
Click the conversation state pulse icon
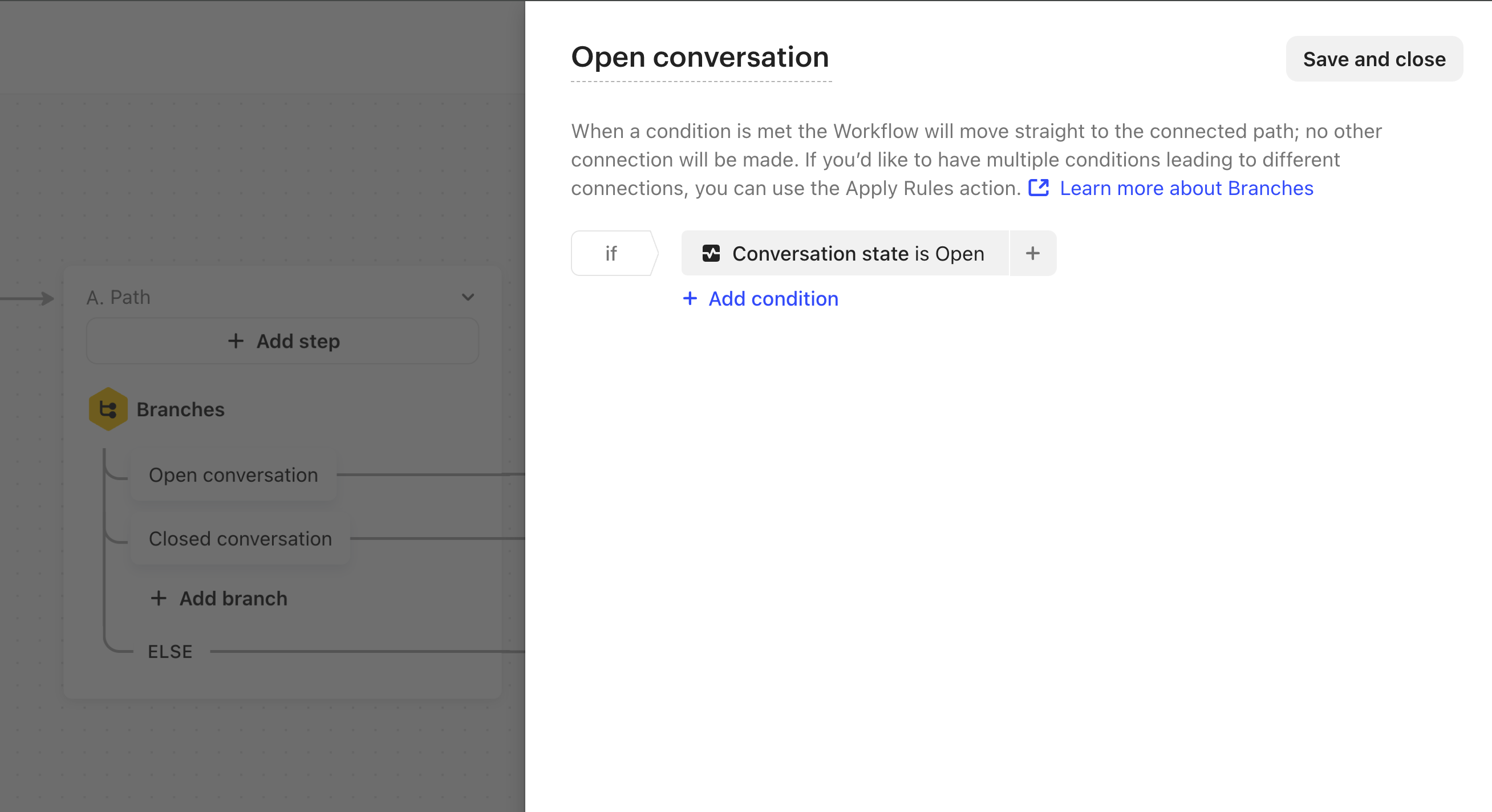(711, 253)
